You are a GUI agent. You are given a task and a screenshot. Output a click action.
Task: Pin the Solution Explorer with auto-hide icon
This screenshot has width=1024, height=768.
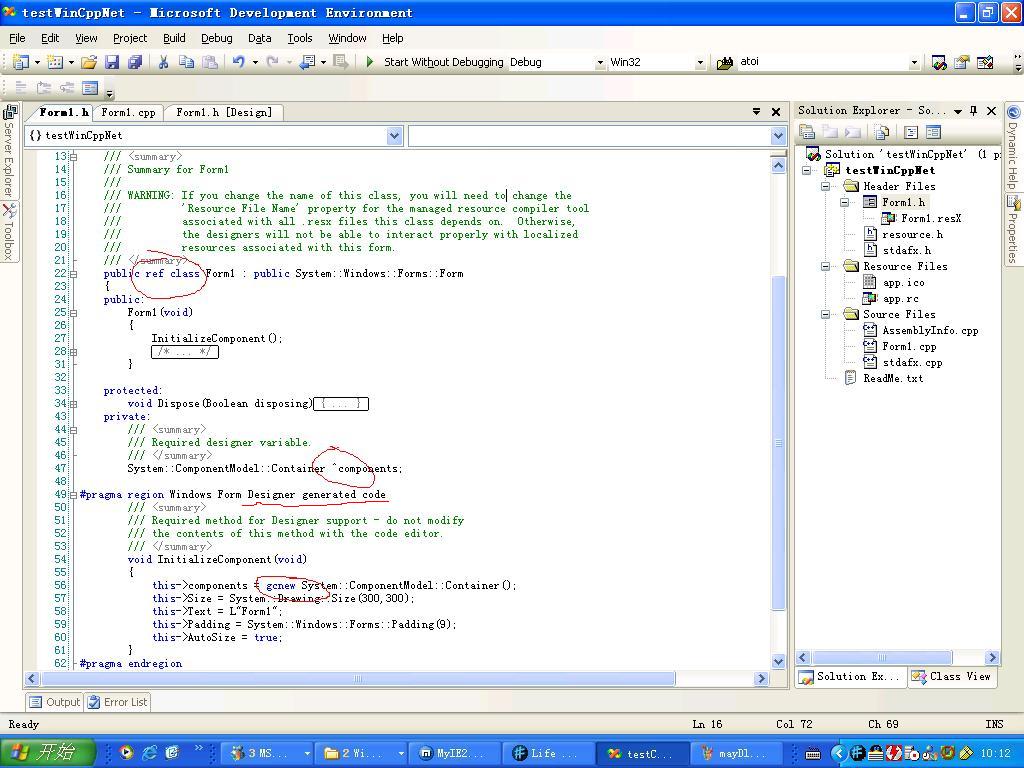[x=973, y=111]
